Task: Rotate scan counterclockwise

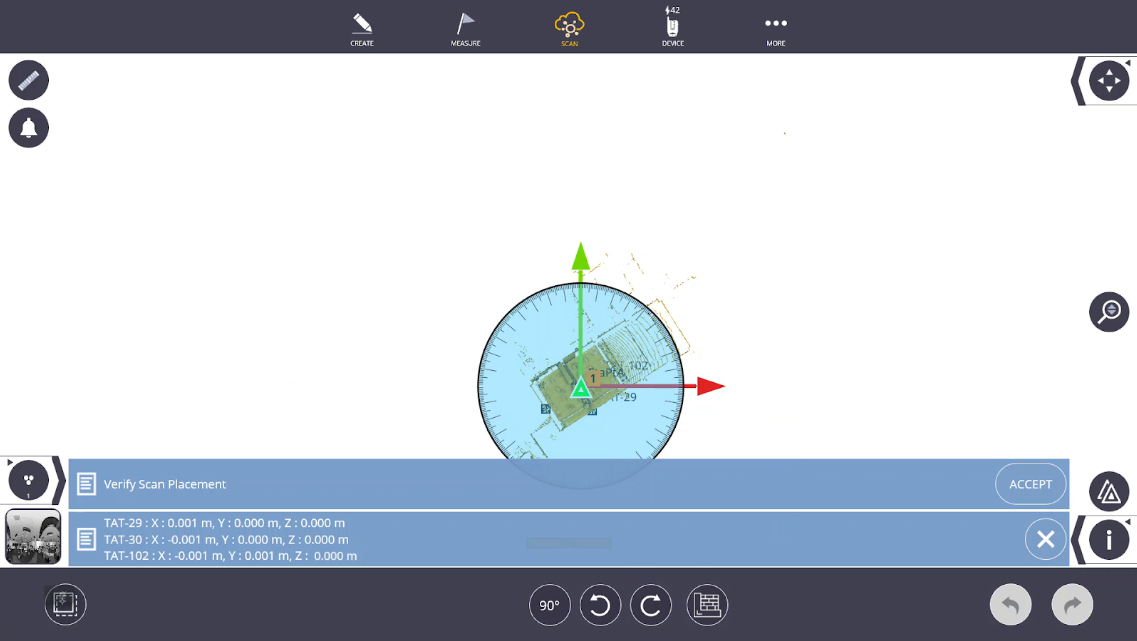Action: [x=600, y=605]
